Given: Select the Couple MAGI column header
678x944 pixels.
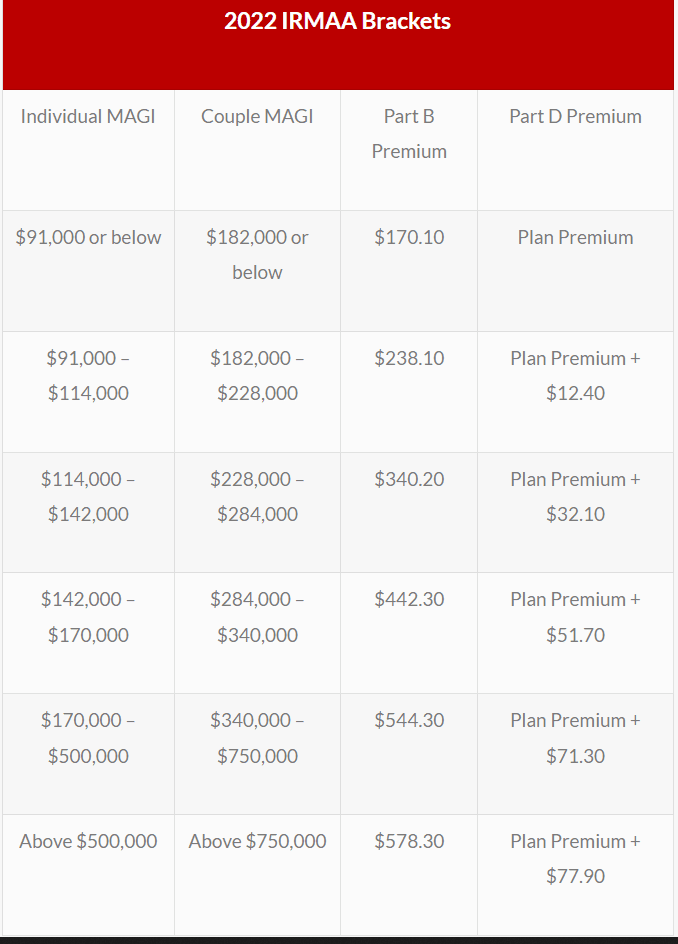Looking at the screenshot, I should coord(257,116).
